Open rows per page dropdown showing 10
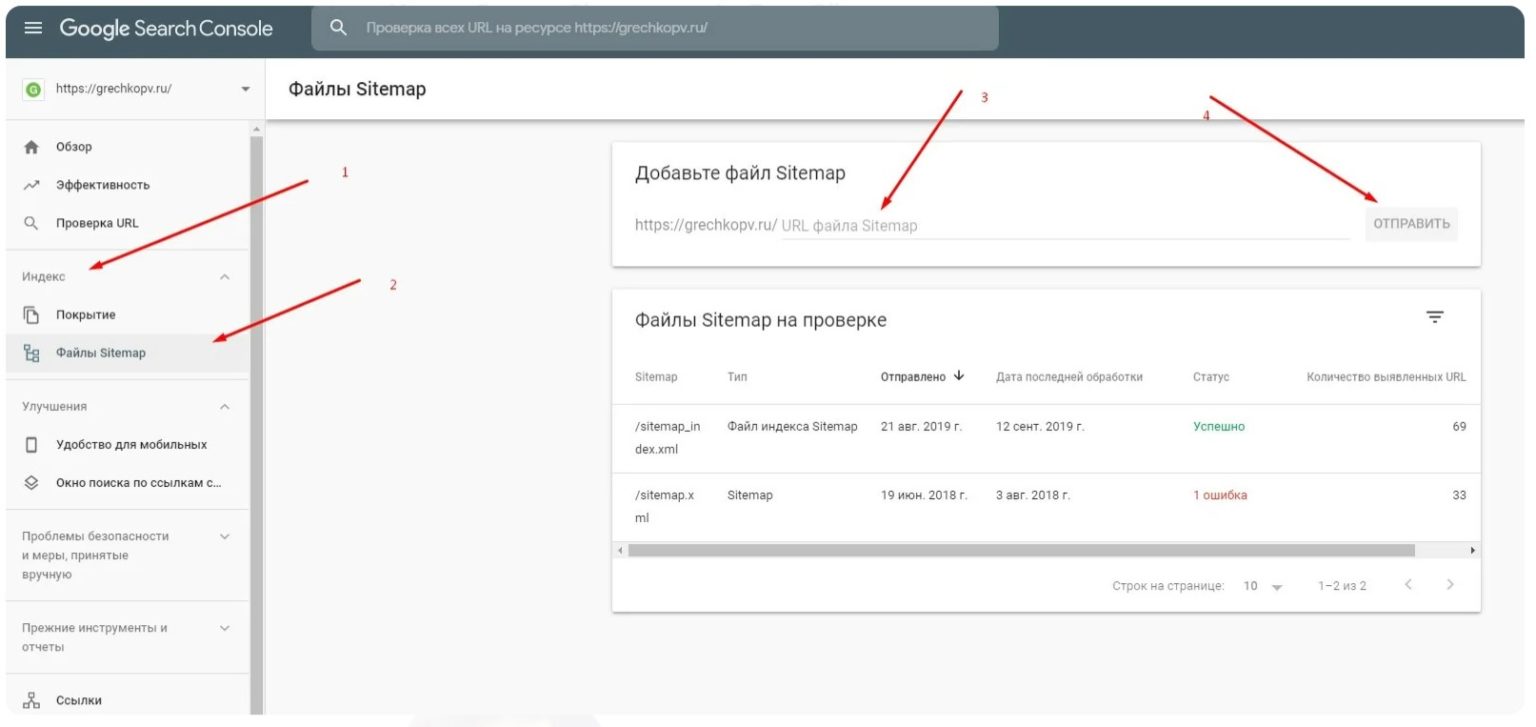The image size is (1536, 727). (x=1262, y=586)
